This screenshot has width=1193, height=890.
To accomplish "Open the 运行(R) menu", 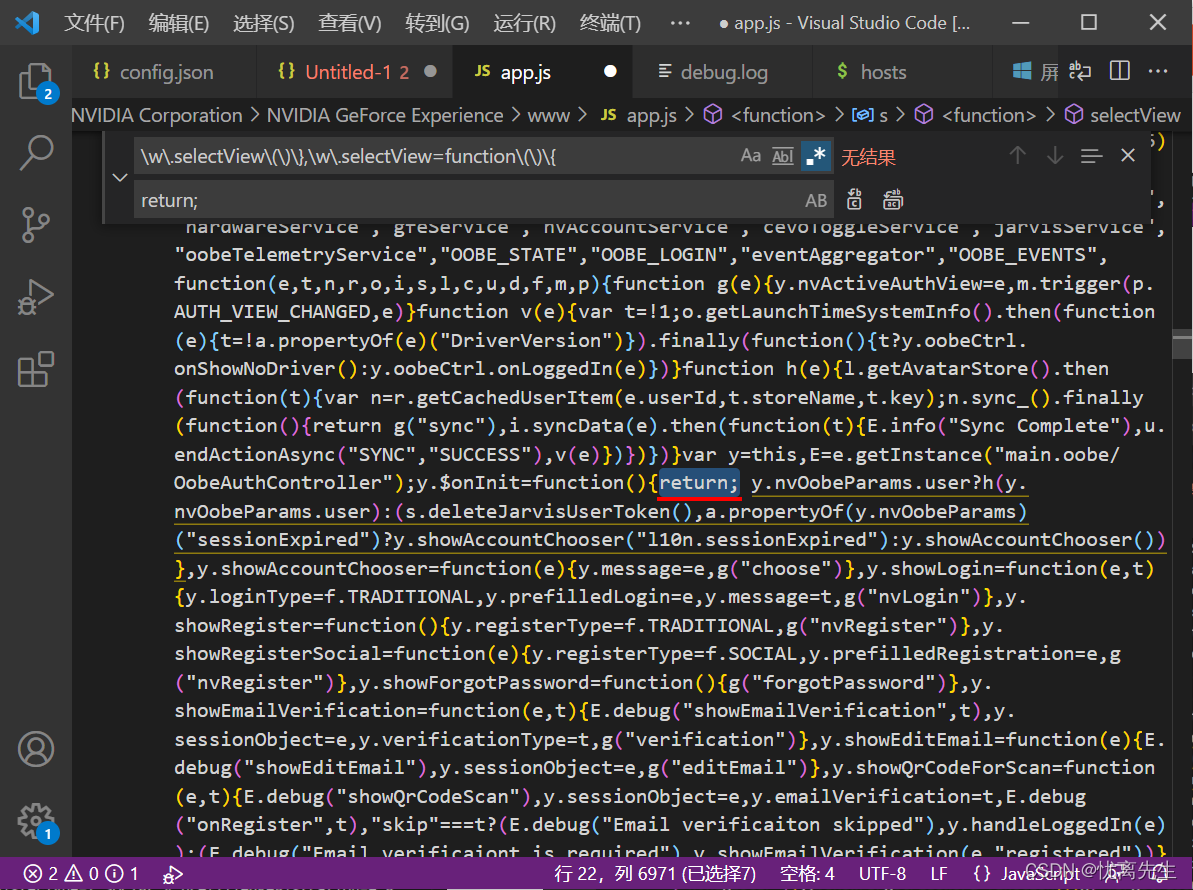I will [524, 23].
